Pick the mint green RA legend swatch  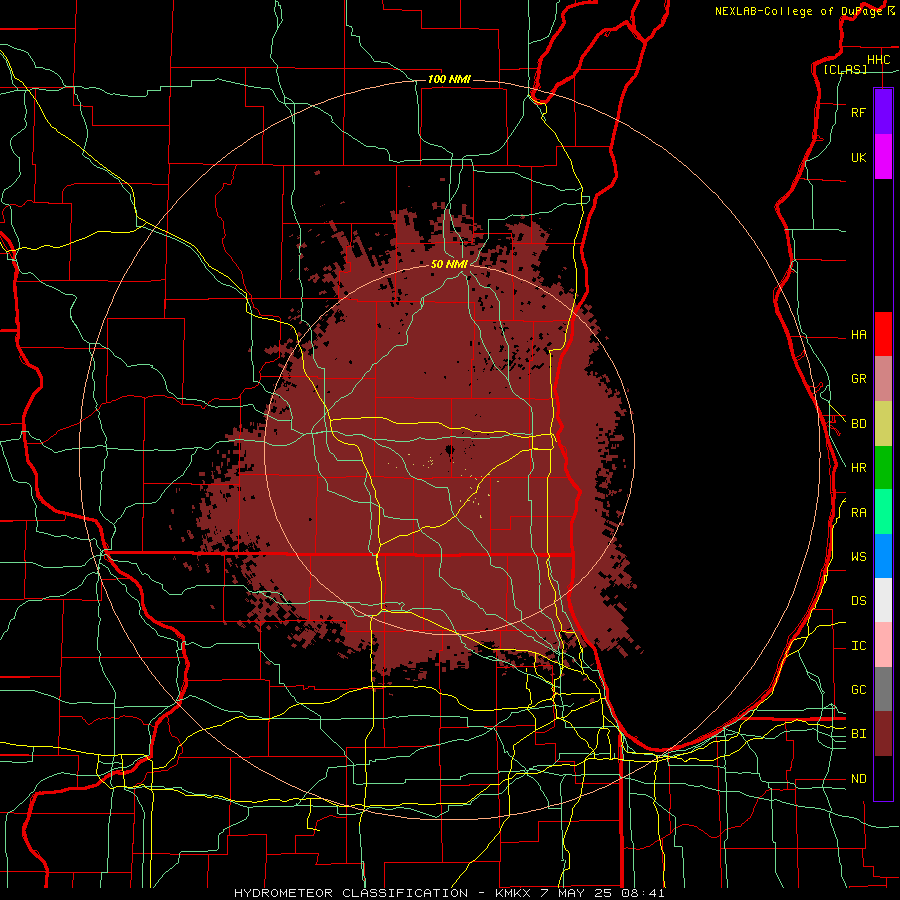tap(883, 512)
